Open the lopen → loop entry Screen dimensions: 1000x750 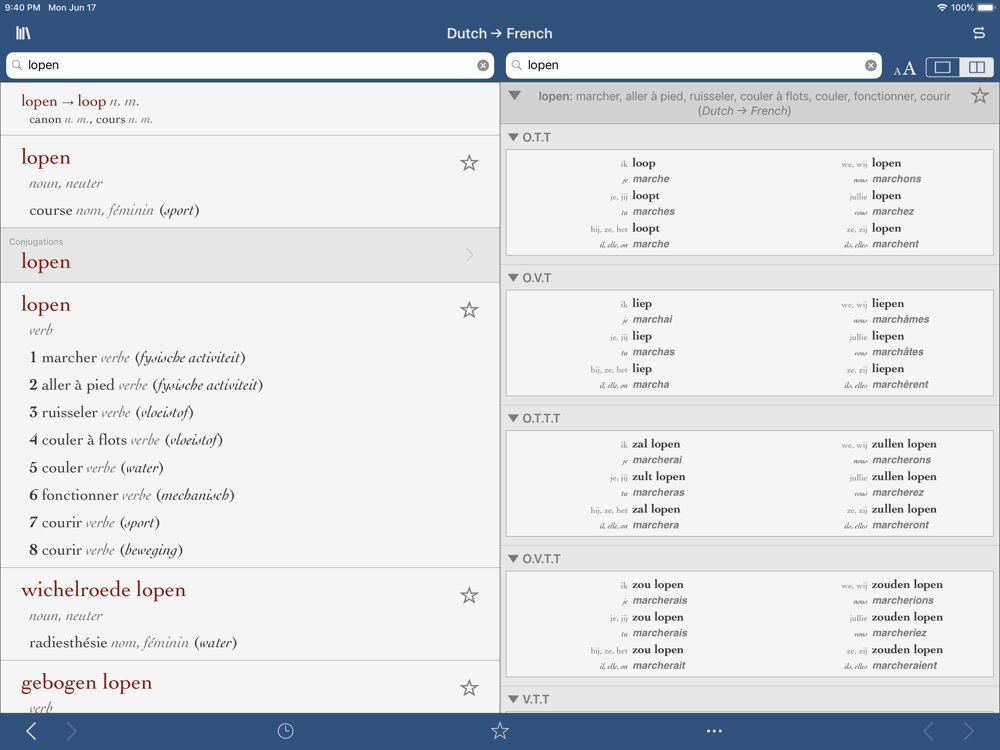click(x=250, y=109)
